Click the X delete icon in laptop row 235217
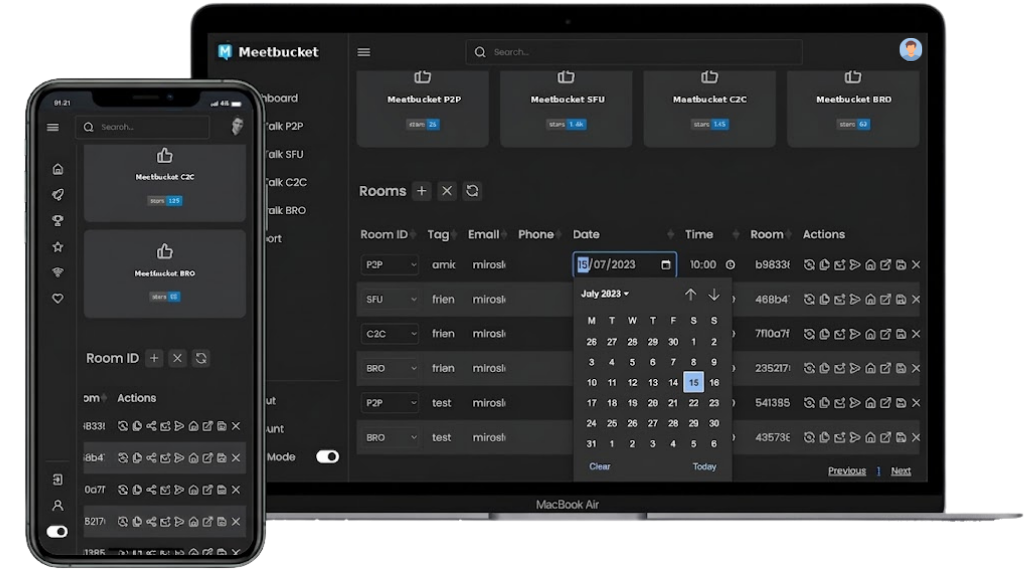The height and width of the screenshot is (576, 1024). 916,368
